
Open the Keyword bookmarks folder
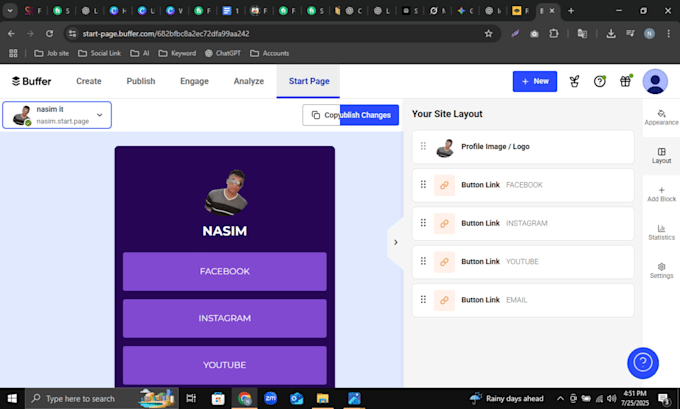[177, 53]
